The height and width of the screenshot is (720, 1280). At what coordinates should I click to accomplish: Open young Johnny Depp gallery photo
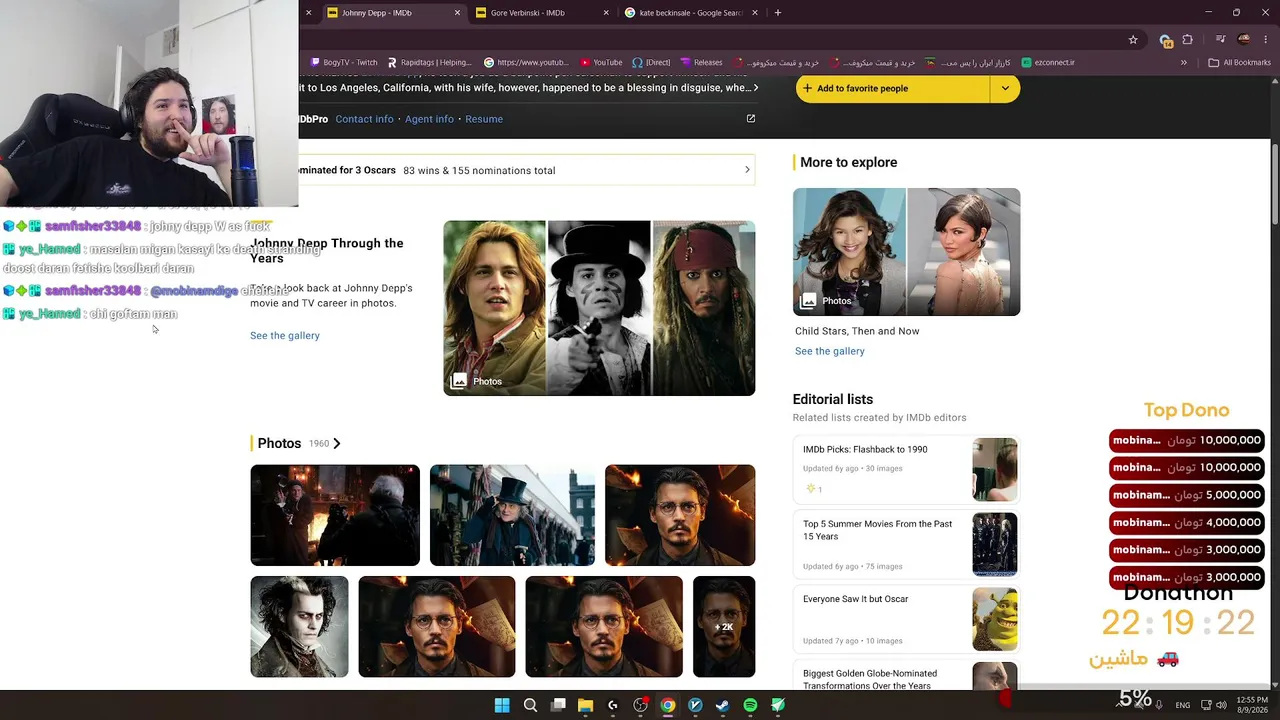(x=495, y=308)
